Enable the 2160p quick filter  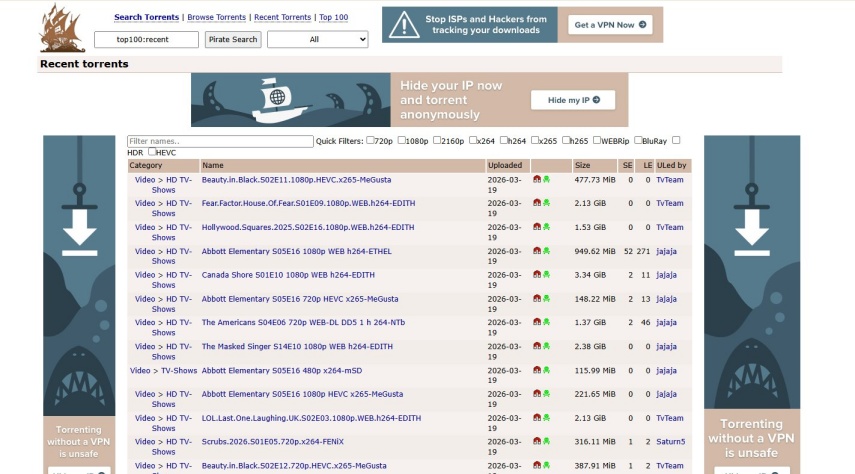pyautogui.click(x=437, y=140)
